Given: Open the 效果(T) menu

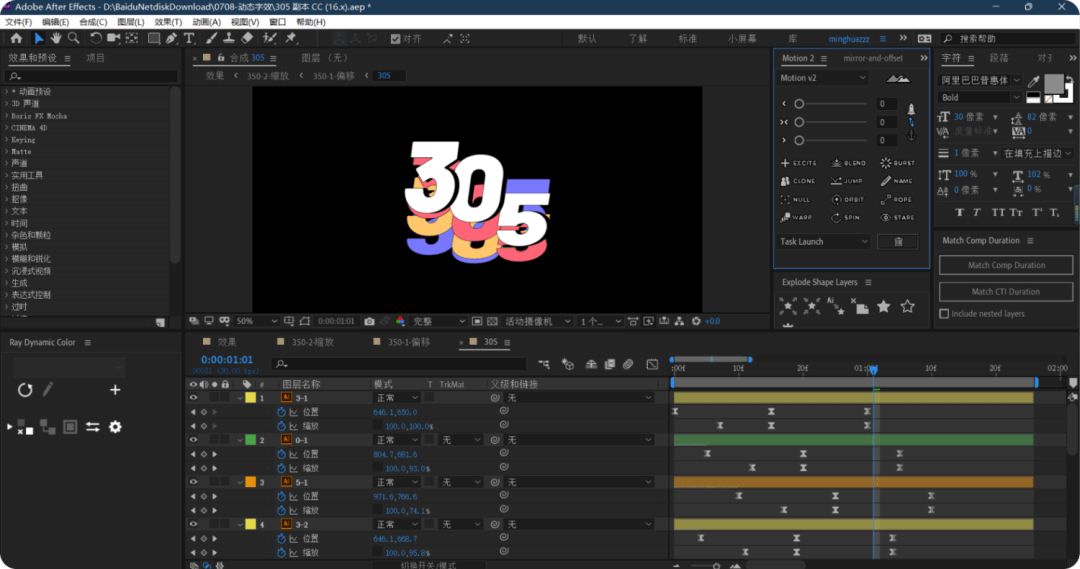Looking at the screenshot, I should 168,22.
